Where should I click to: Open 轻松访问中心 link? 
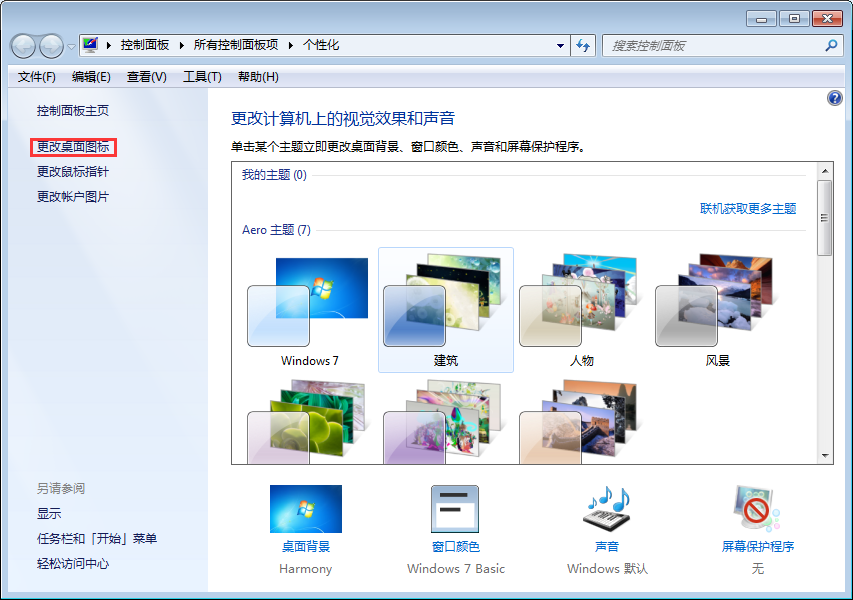[73, 564]
